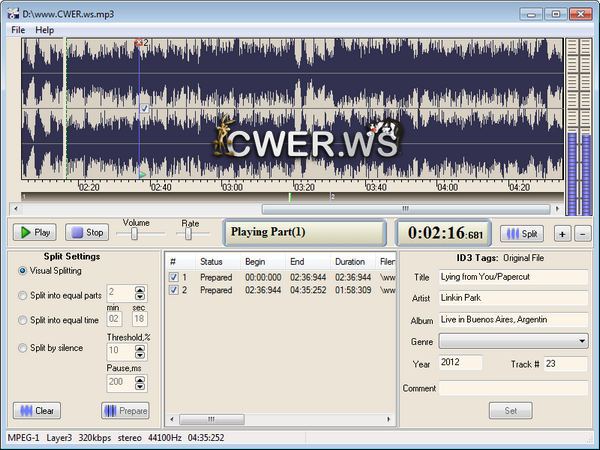Viewport: 600px width, 450px height.
Task: Choose Split into equal parts option
Action: (23, 295)
